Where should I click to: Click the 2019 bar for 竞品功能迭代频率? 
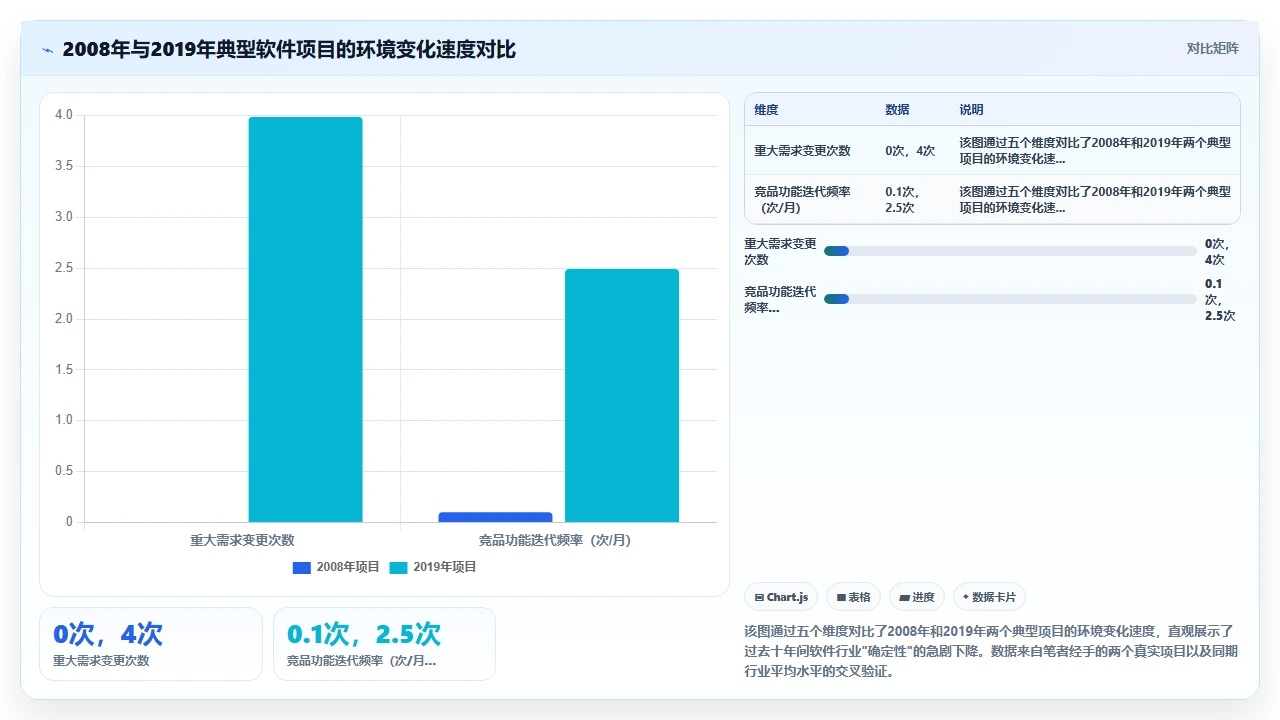pyautogui.click(x=622, y=395)
